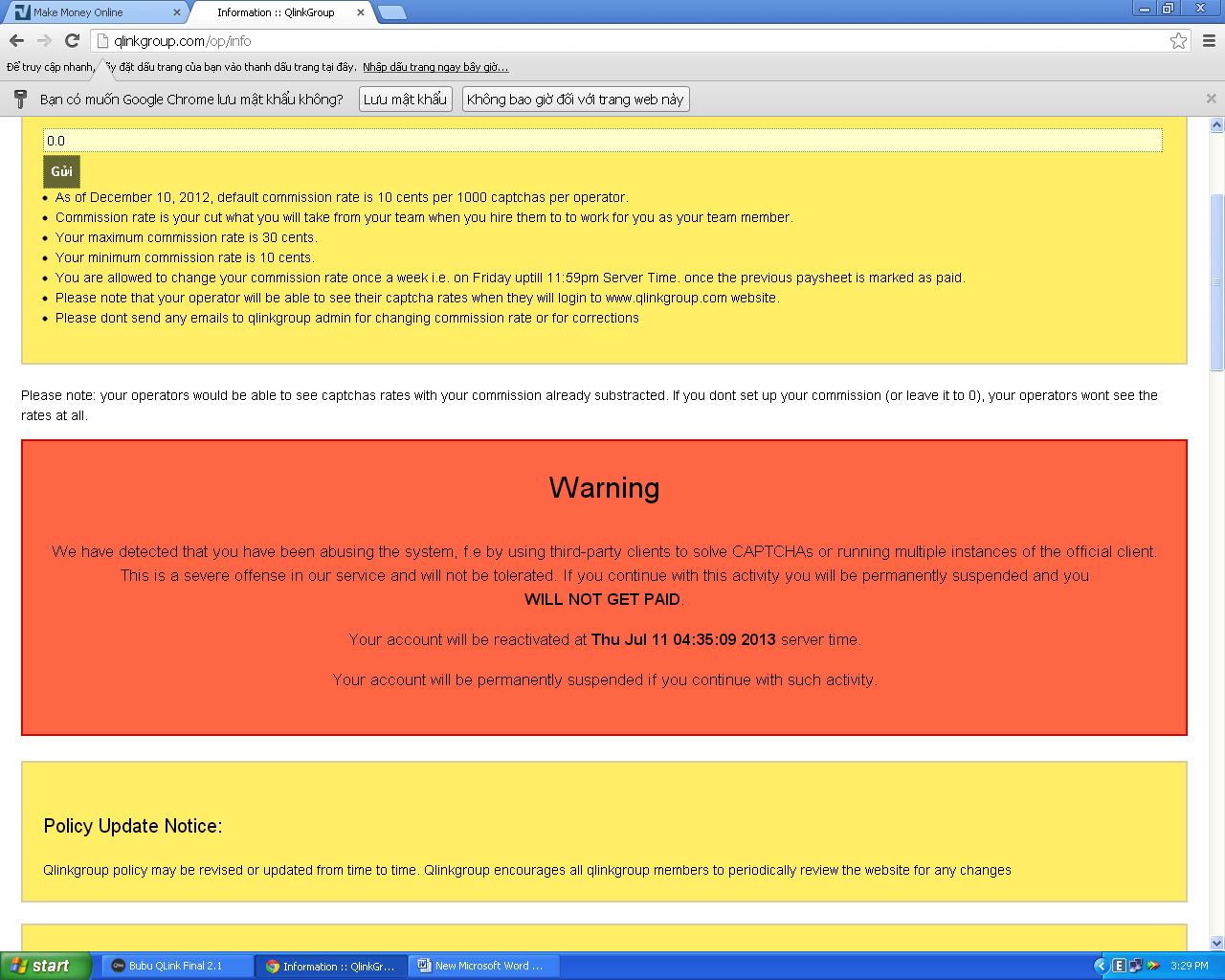Click the 'Your account will be permanently suspended' line
This screenshot has width=1225, height=980.
pyautogui.click(x=605, y=679)
